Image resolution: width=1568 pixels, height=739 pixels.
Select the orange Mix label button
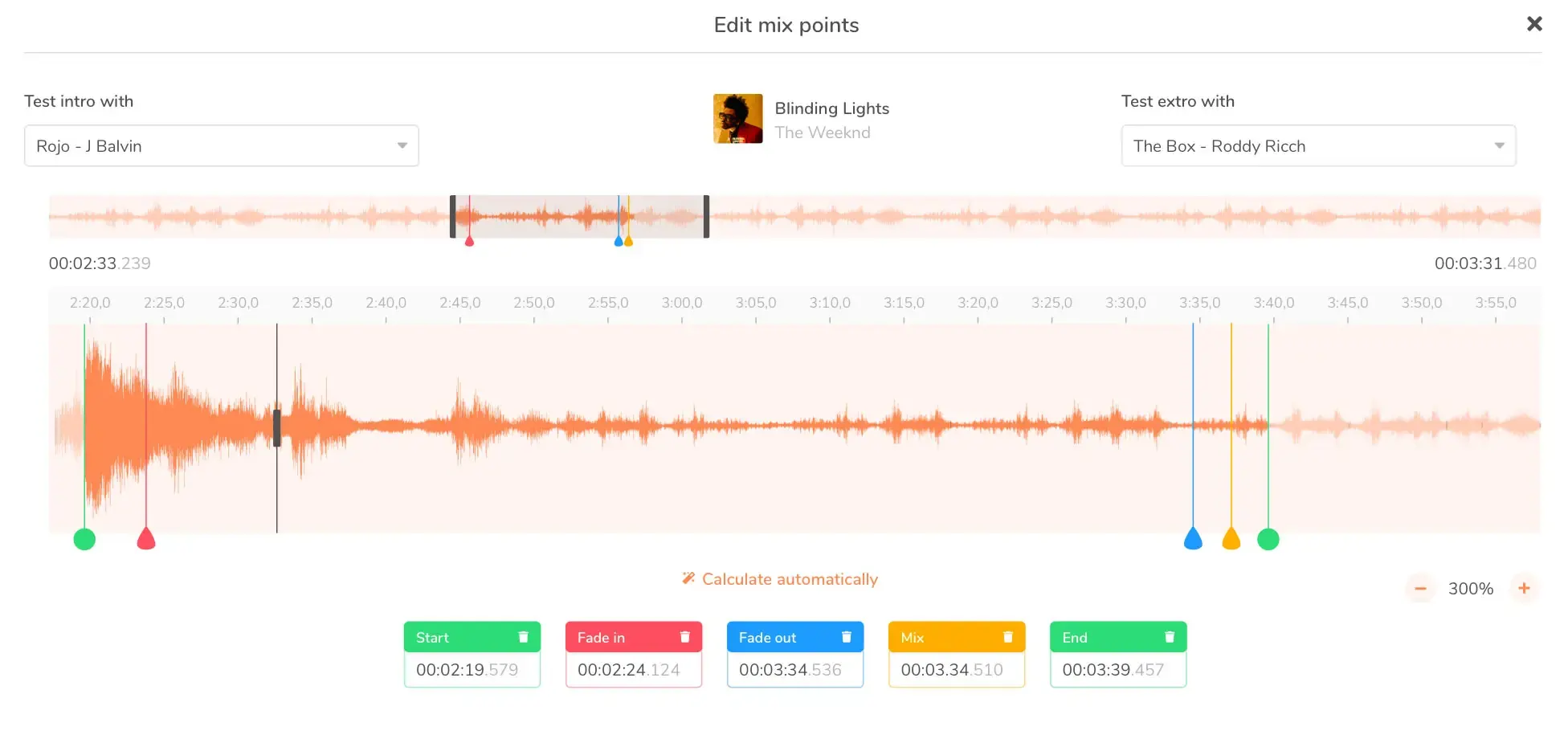[x=957, y=637]
